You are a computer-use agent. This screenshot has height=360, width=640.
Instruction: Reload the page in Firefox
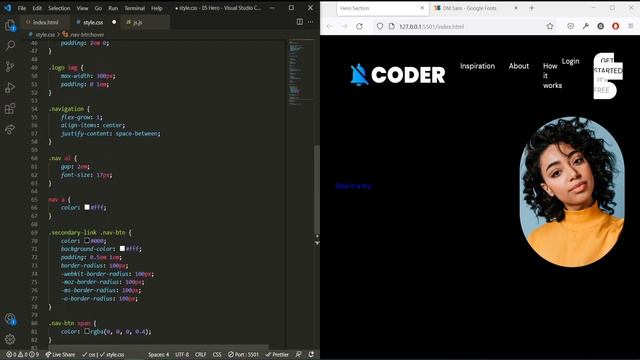(359, 26)
